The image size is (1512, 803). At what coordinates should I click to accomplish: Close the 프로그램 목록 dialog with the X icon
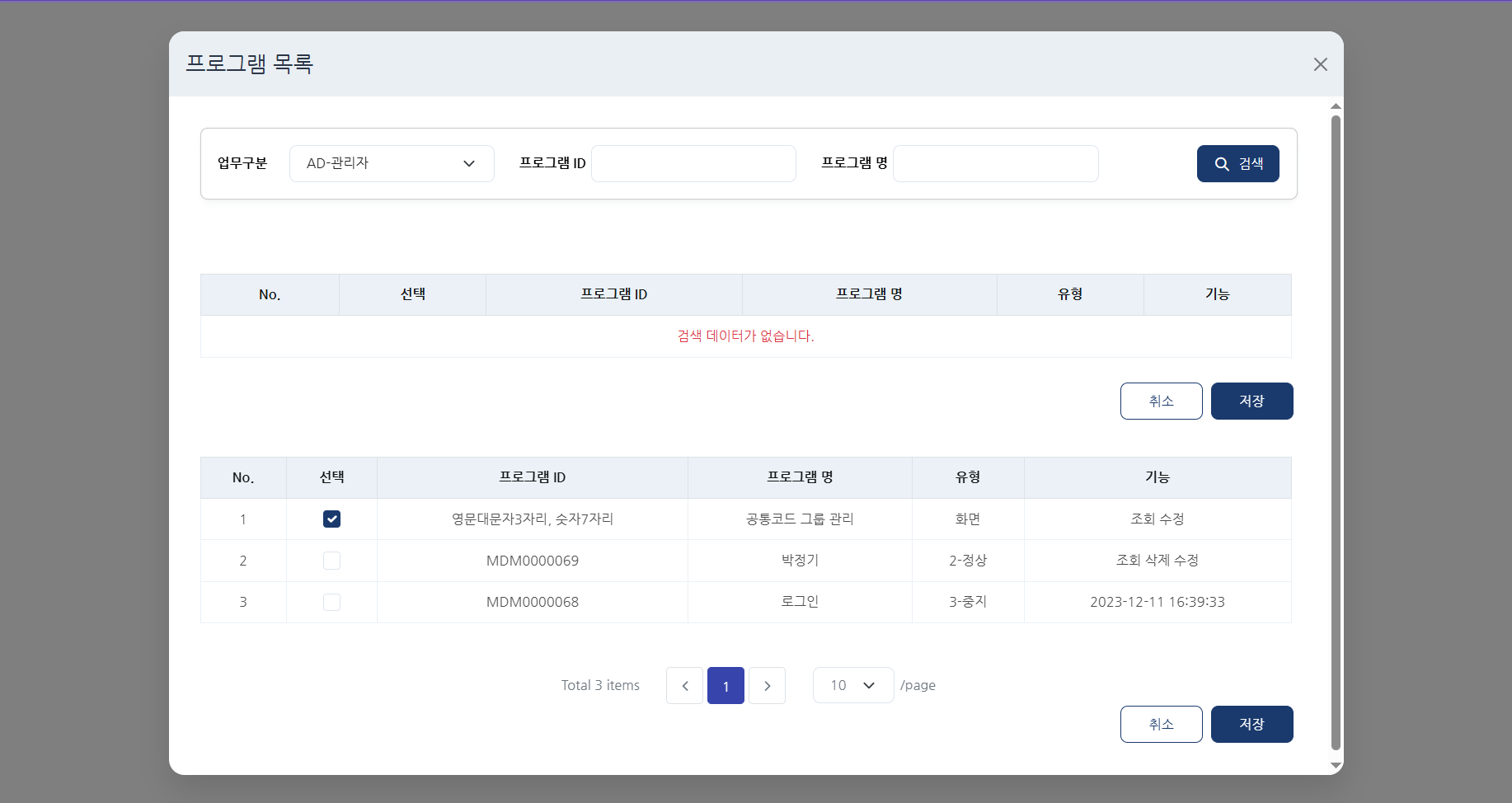point(1320,63)
